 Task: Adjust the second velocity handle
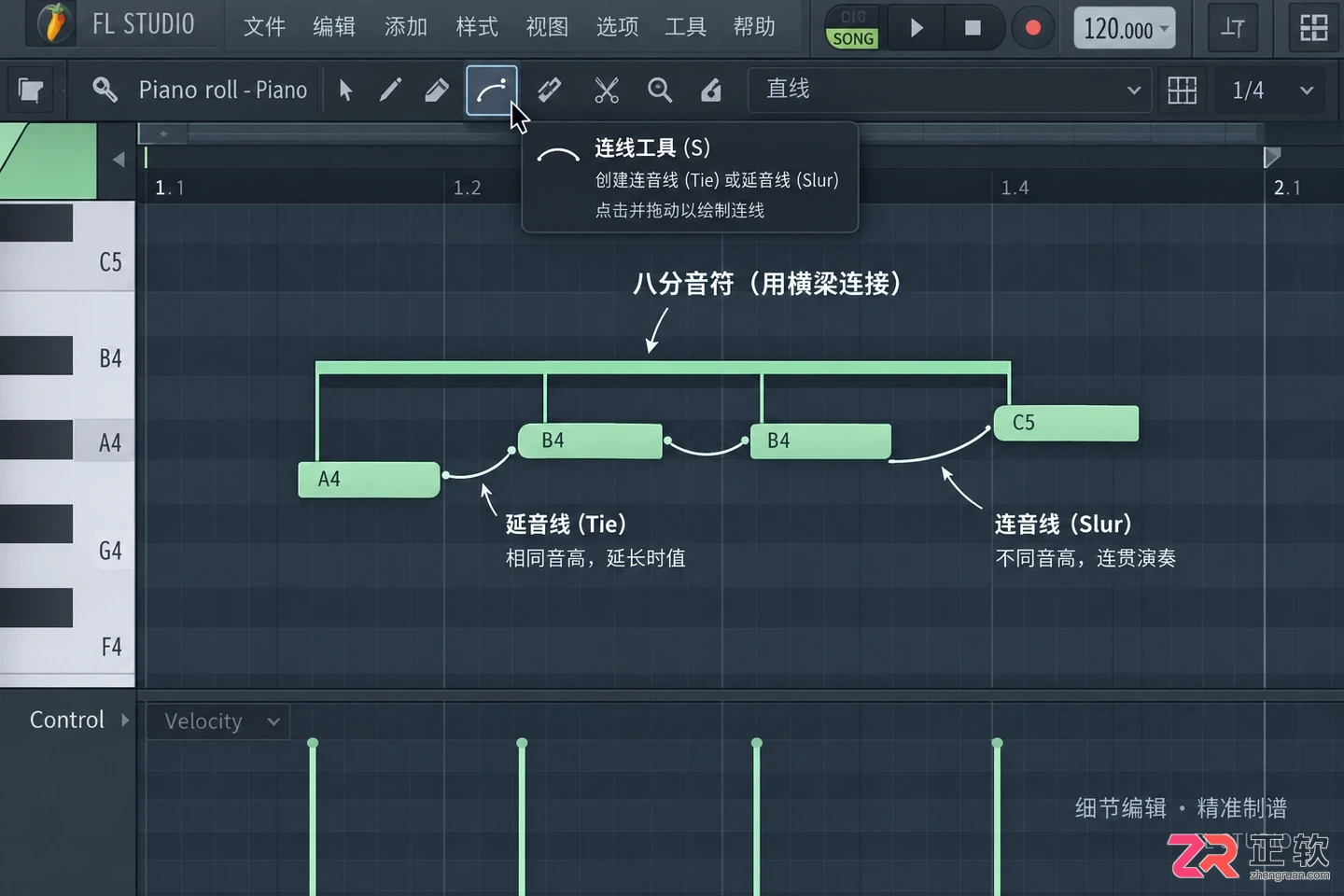522,744
